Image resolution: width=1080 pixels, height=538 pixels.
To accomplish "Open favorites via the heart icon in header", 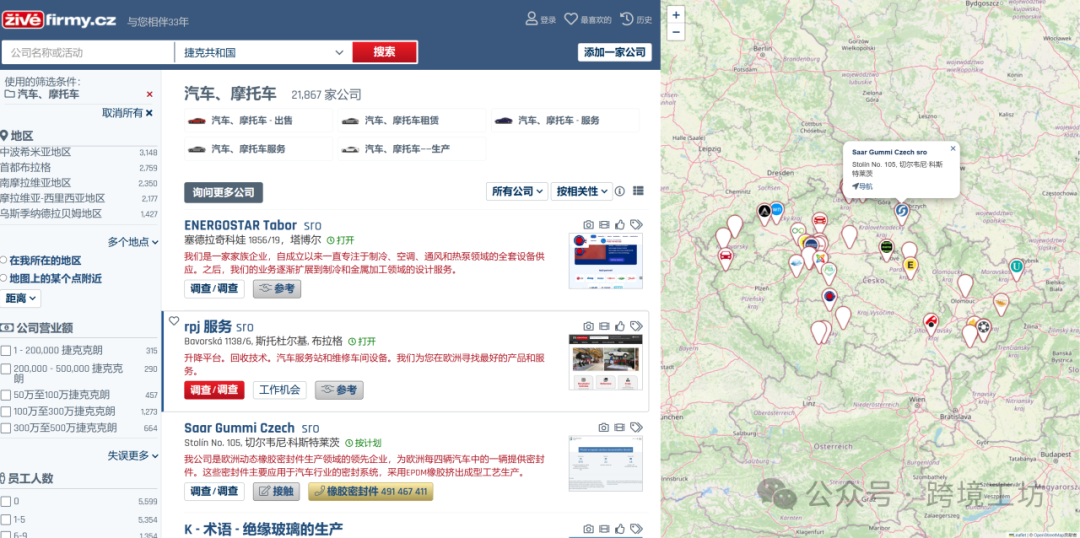I will pyautogui.click(x=571, y=19).
